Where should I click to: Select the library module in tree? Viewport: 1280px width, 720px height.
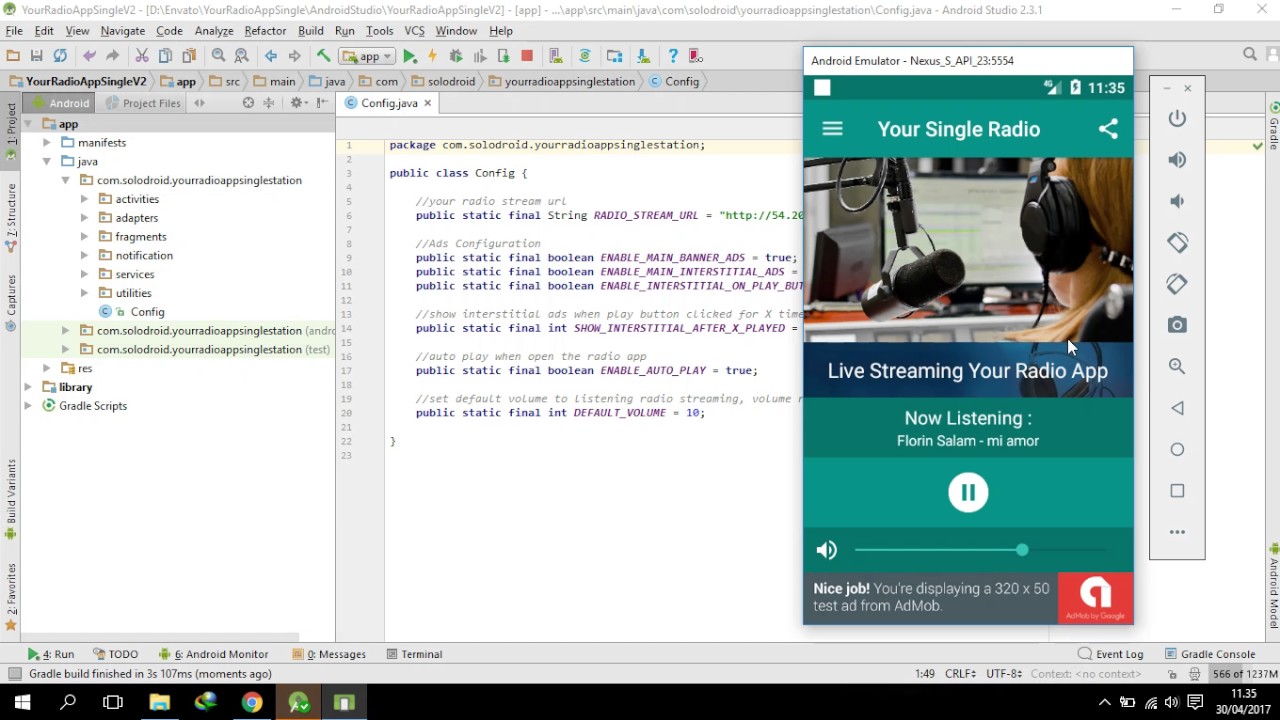click(x=75, y=387)
